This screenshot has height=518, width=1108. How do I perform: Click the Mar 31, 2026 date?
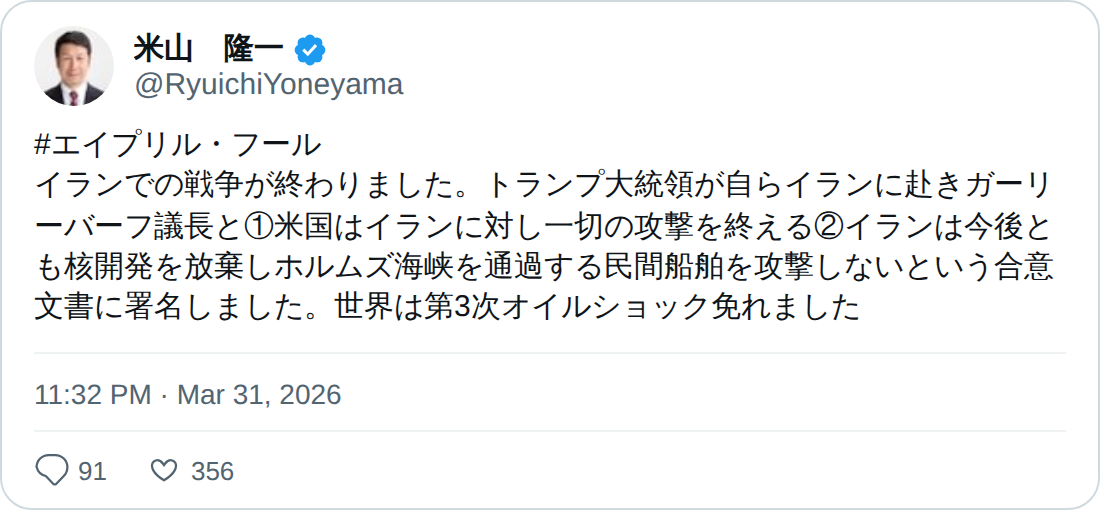click(x=259, y=394)
